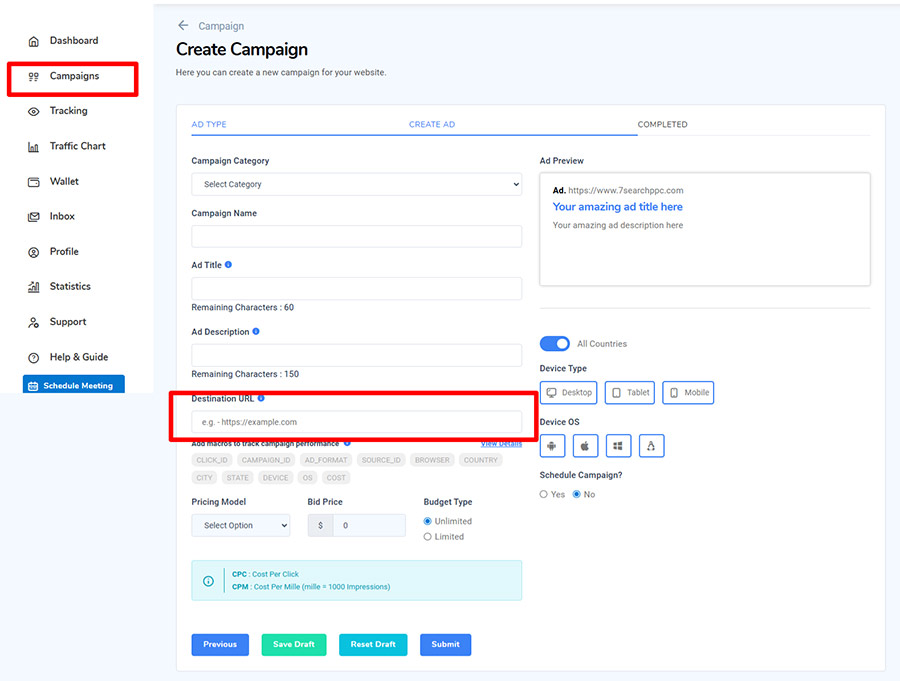Screen dimensions: 900x681
Task: Select the Linux device OS icon
Action: point(651,446)
